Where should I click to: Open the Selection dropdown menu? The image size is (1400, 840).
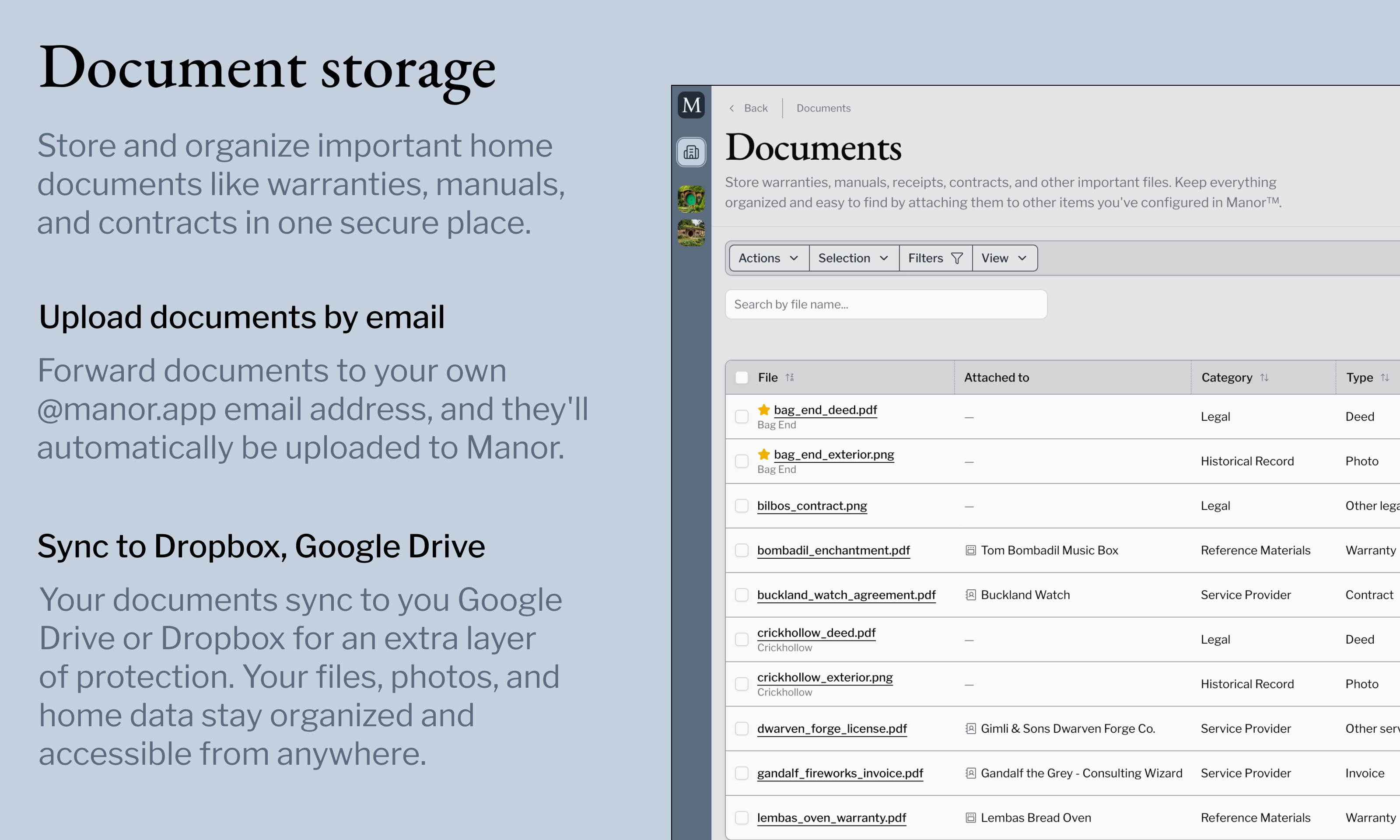click(853, 258)
